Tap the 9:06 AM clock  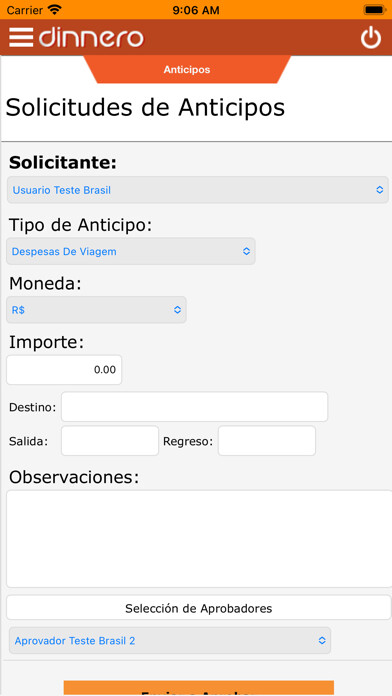[x=196, y=10]
